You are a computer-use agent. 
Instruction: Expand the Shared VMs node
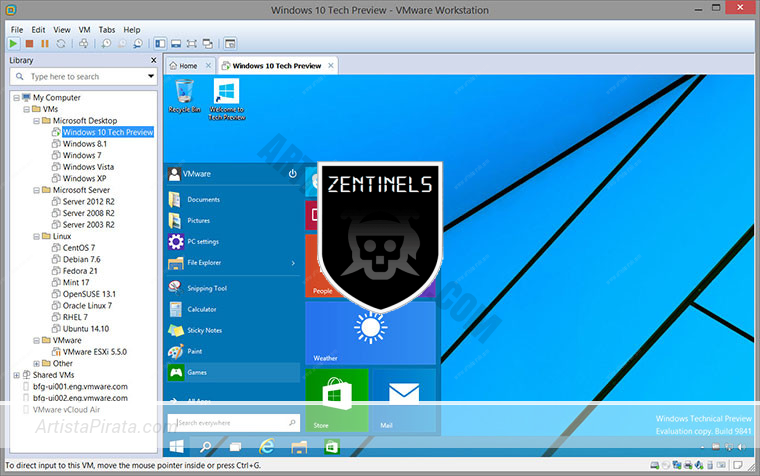(16, 375)
